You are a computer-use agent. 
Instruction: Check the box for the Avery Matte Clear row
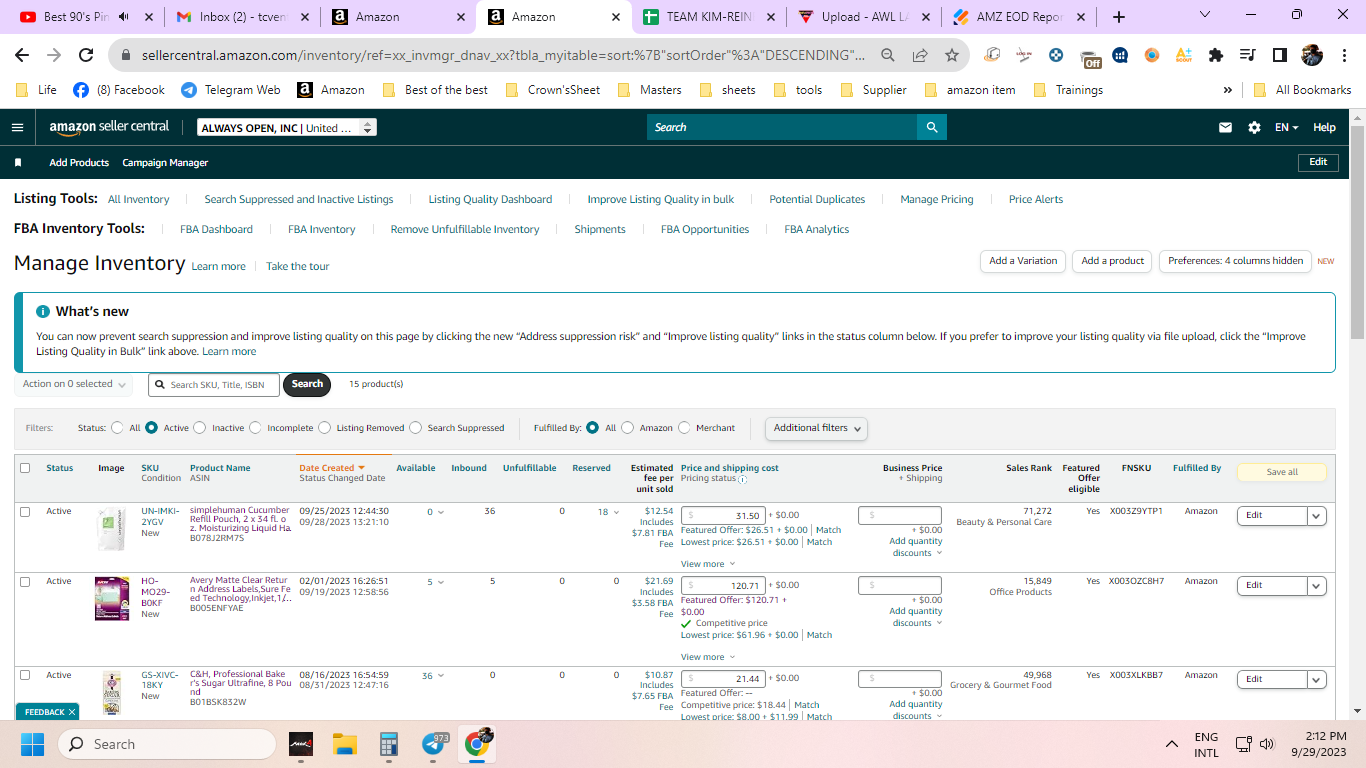pos(25,581)
